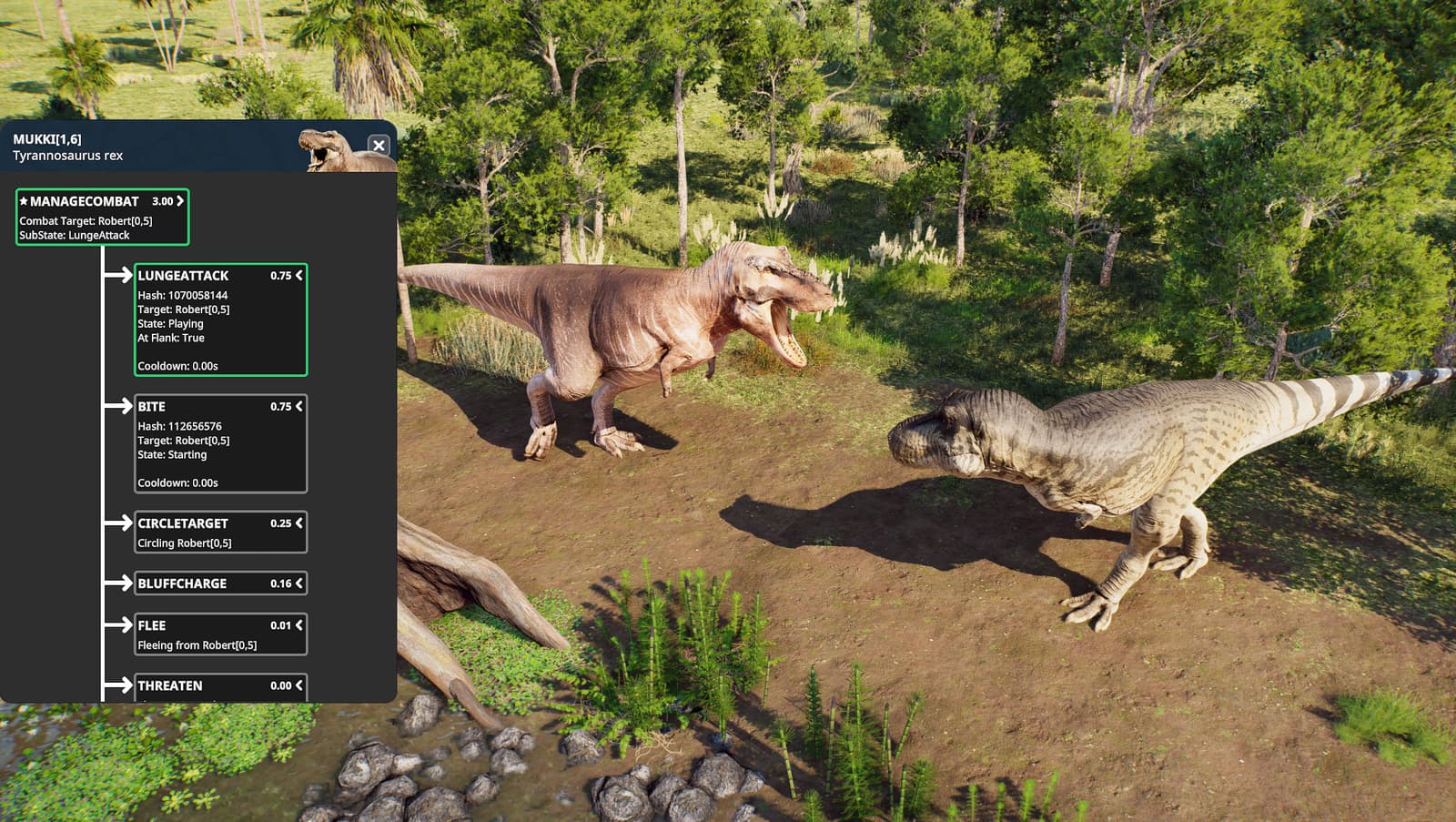Select the BITE behavior node title
Viewport: 1456px width, 822px height.
(151, 407)
